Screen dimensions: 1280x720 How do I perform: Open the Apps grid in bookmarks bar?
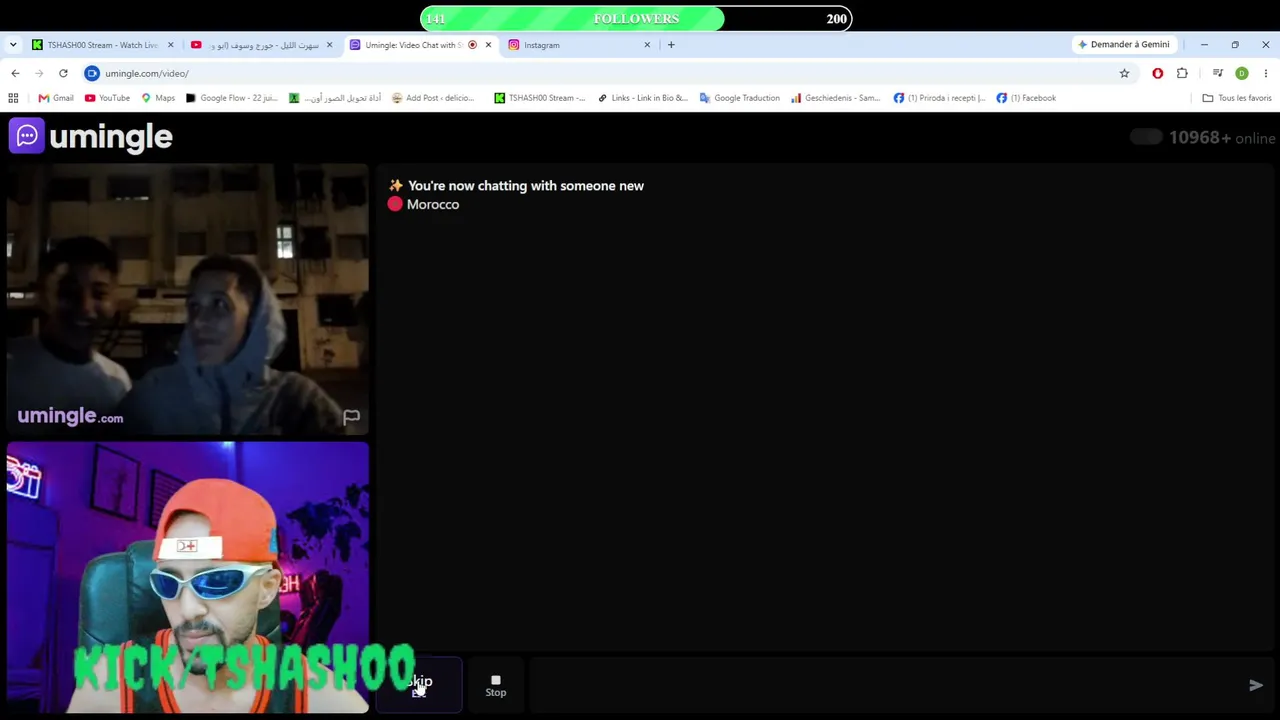pos(13,98)
